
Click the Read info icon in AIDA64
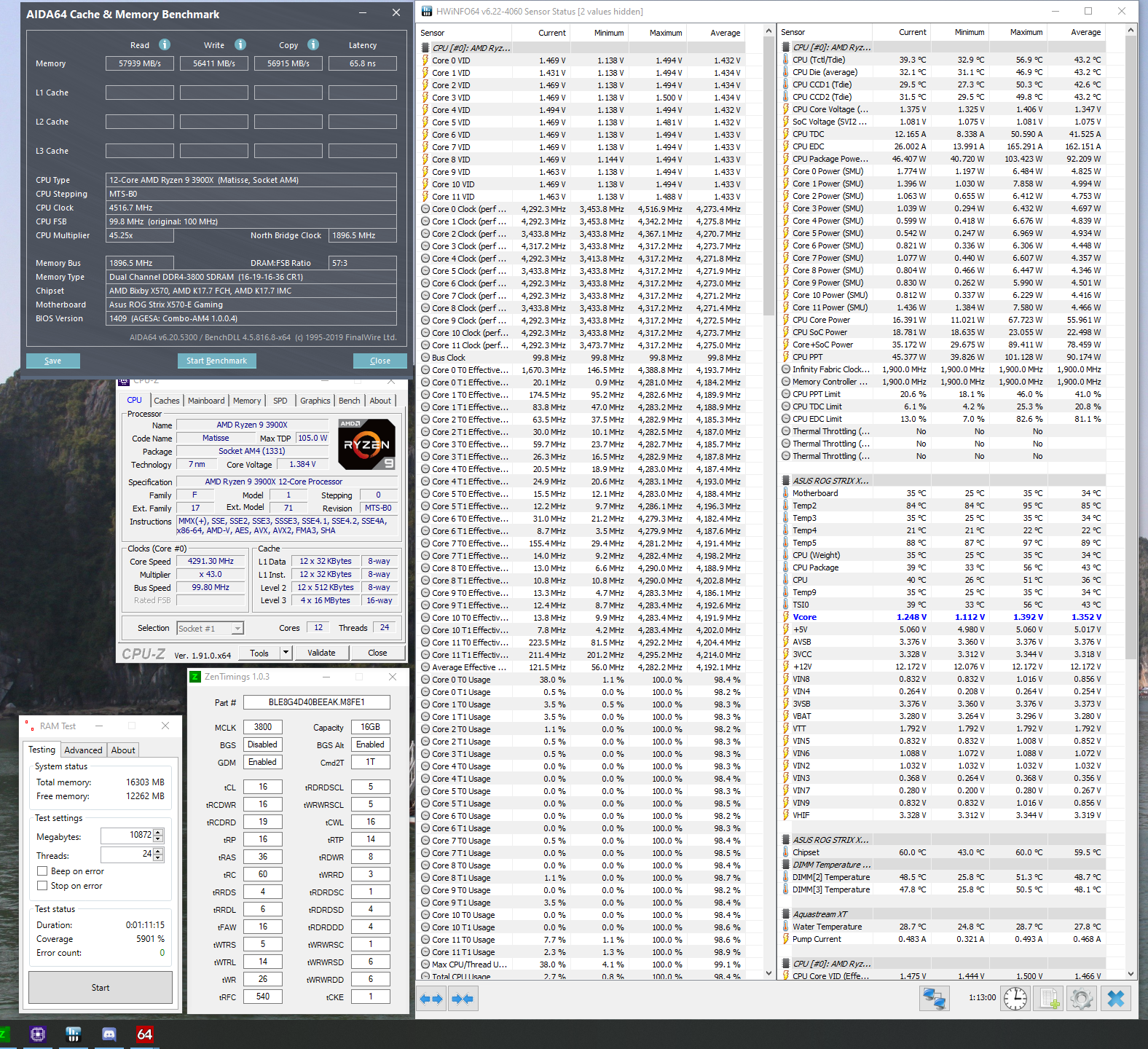(165, 44)
